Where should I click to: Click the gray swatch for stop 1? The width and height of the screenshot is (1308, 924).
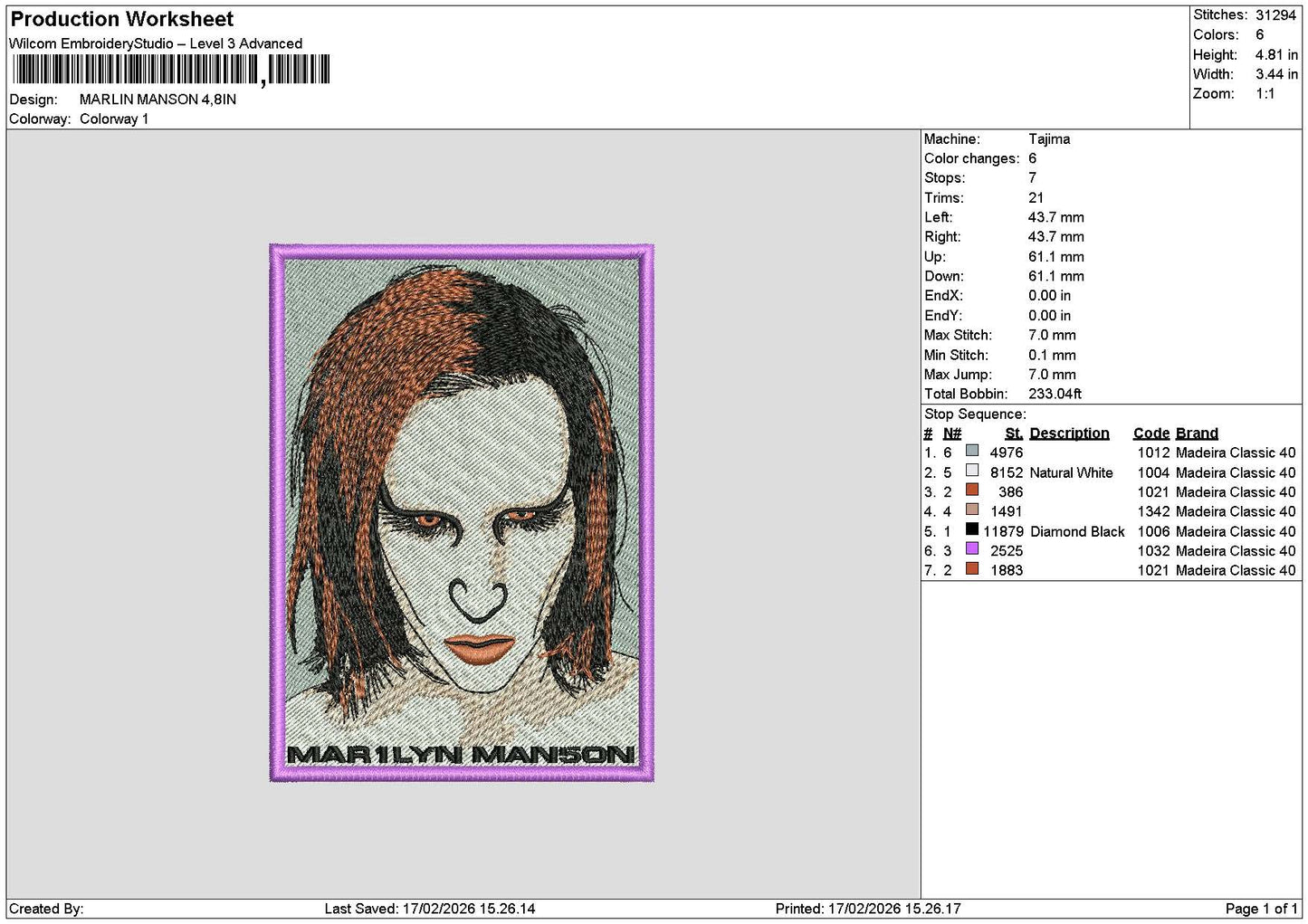click(972, 451)
